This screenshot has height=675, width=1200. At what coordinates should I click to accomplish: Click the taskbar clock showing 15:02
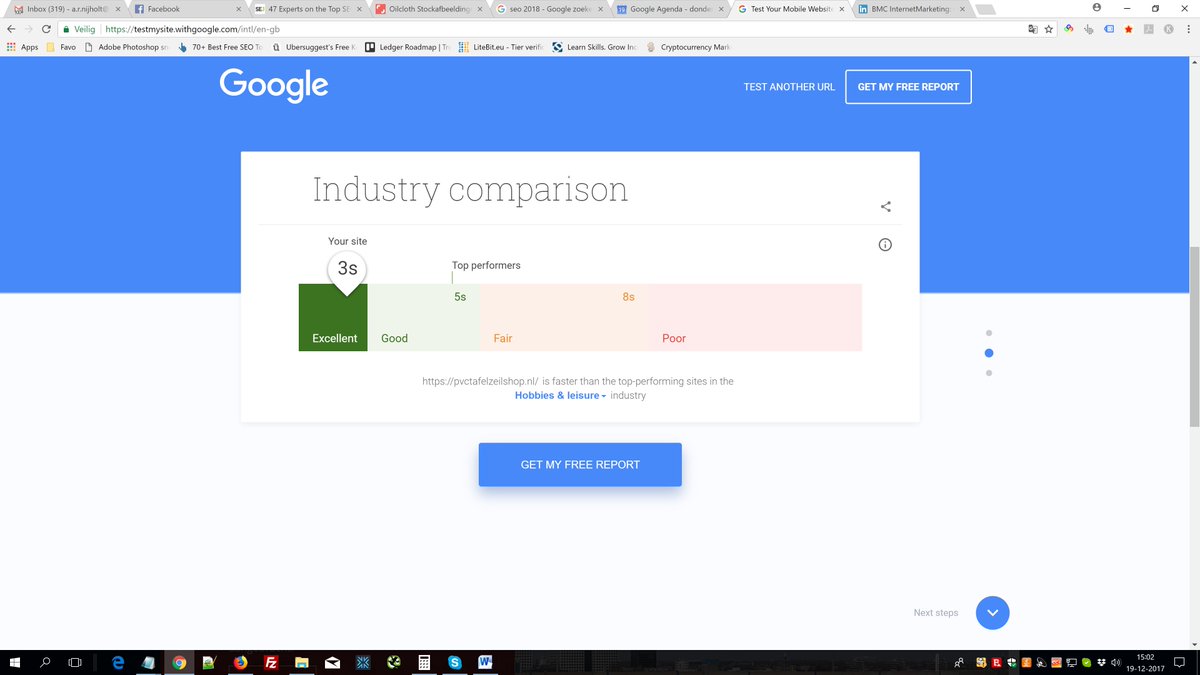click(x=1146, y=662)
